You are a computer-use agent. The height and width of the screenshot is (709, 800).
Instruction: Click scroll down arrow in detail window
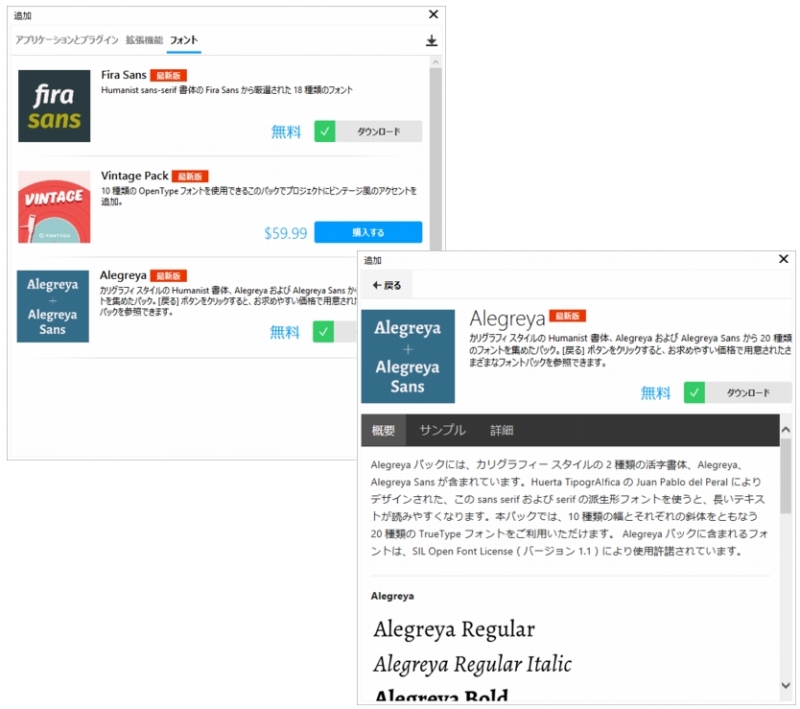pos(785,685)
